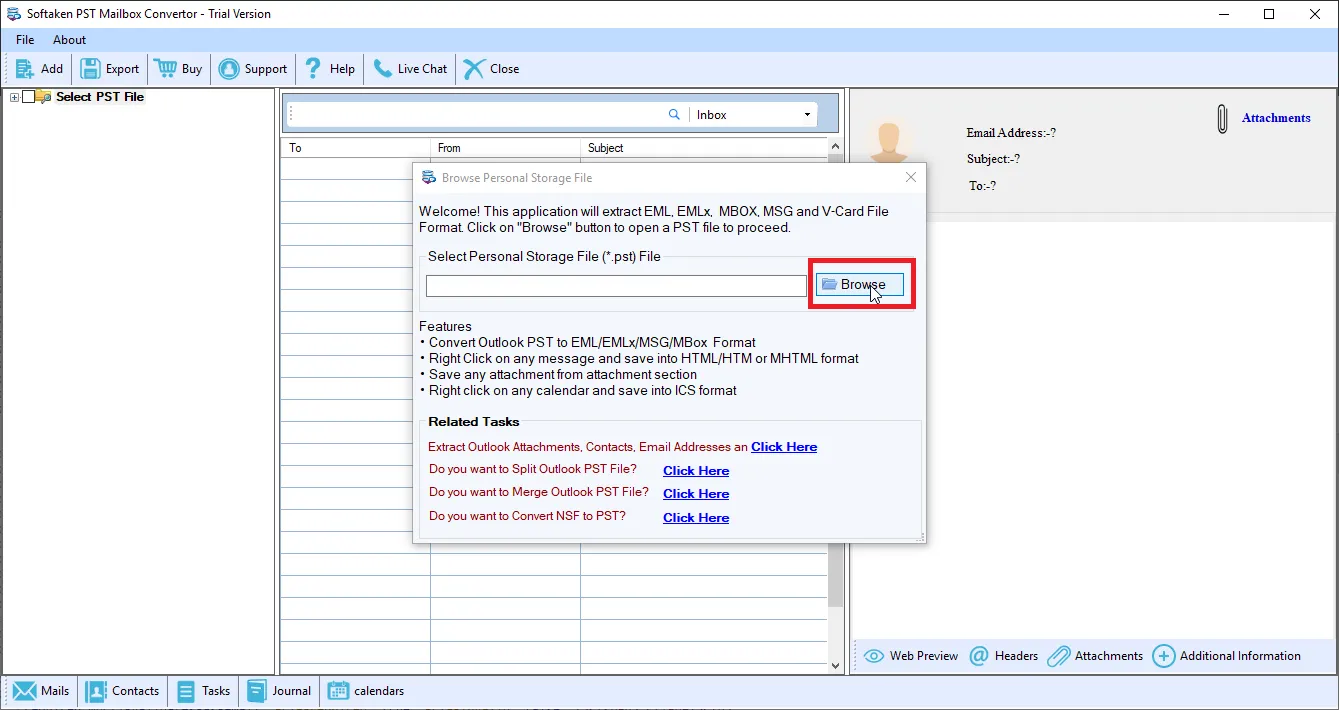This screenshot has height=710, width=1339.
Task: Click the search text field in the mail list
Action: pyautogui.click(x=478, y=115)
